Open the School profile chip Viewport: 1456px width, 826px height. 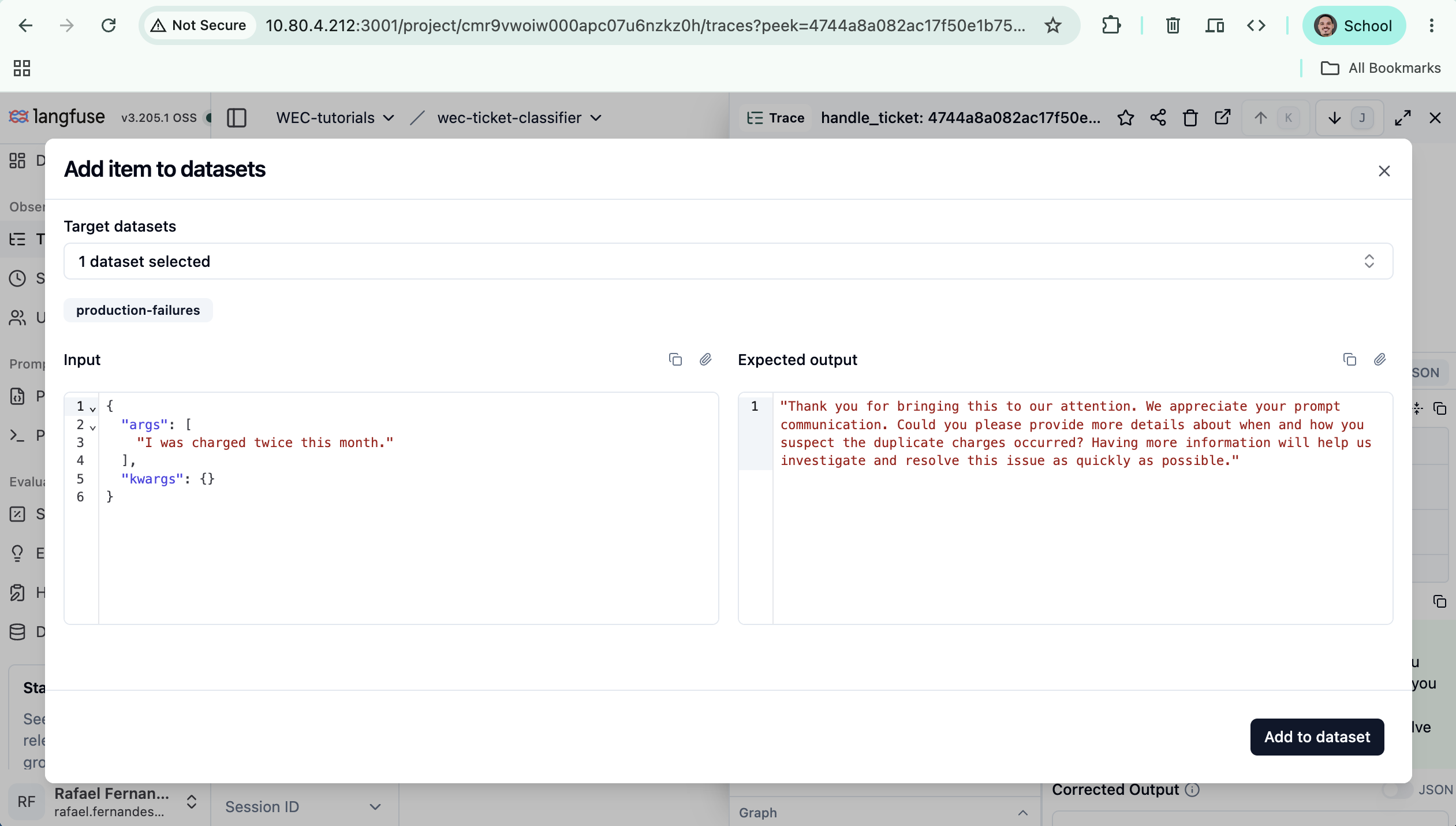[1354, 25]
